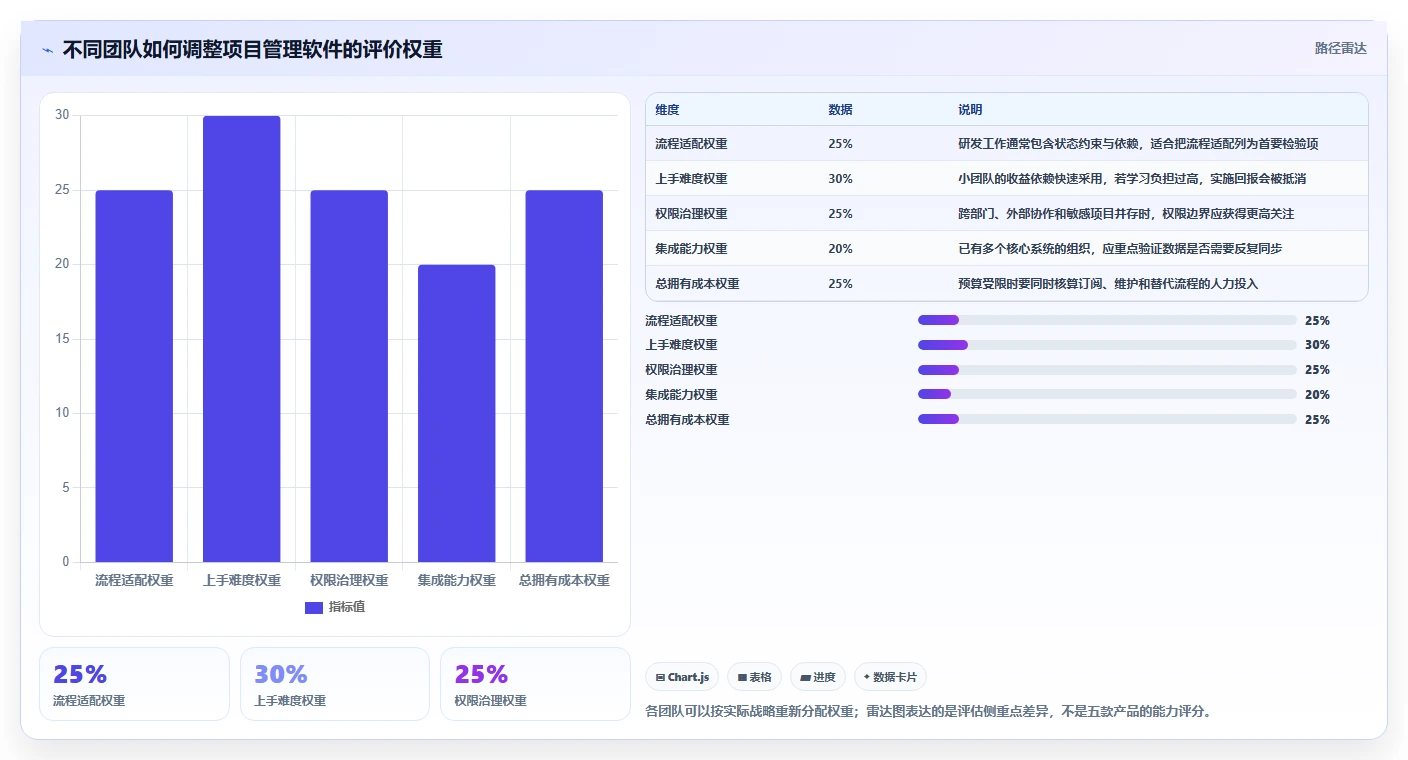Click the 流程适配权重 bar in the chart
1408x760 pixels.
click(x=134, y=376)
